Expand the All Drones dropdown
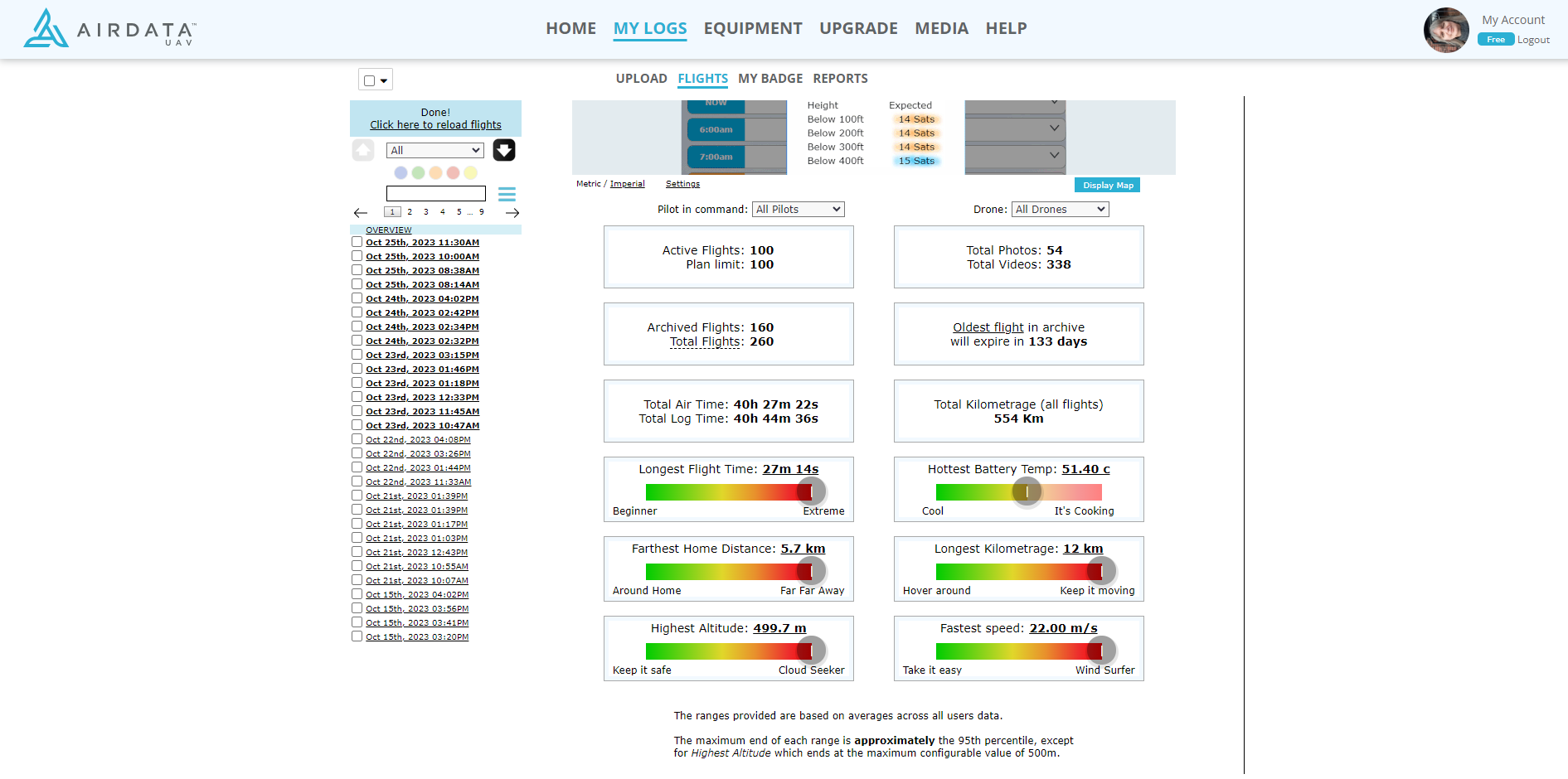 pyautogui.click(x=1060, y=210)
